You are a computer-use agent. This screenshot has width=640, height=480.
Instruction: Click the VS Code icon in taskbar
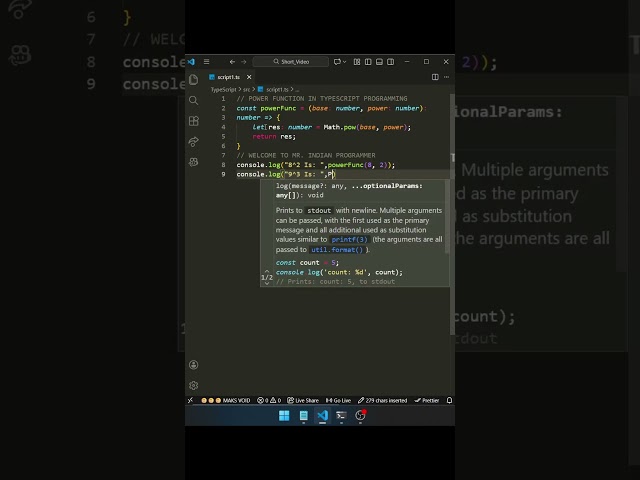click(x=322, y=416)
